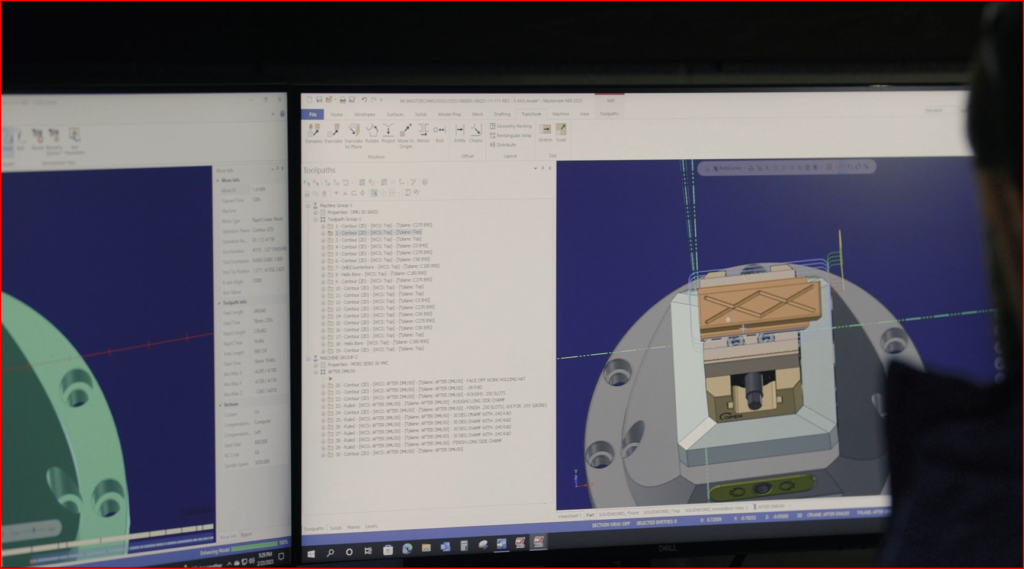Redo via quick access toolbar
This screenshot has width=1024, height=569.
(373, 100)
